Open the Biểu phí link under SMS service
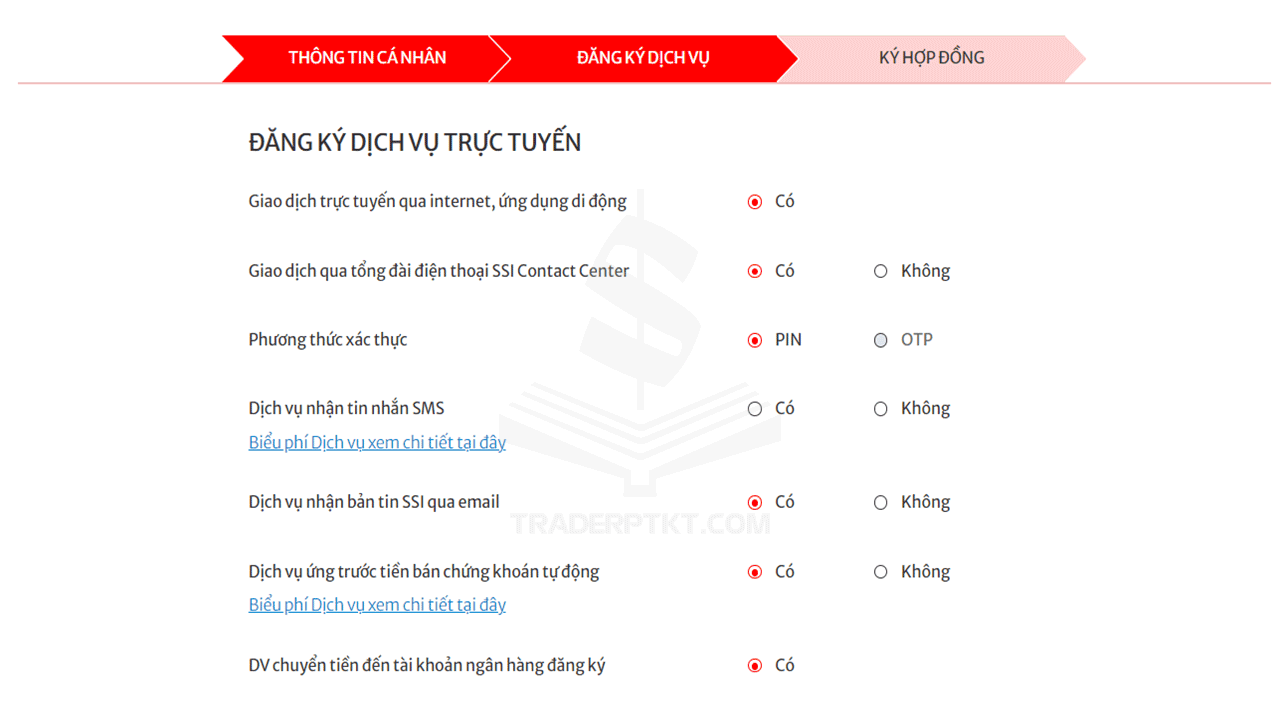The height and width of the screenshot is (720, 1280). tap(377, 442)
